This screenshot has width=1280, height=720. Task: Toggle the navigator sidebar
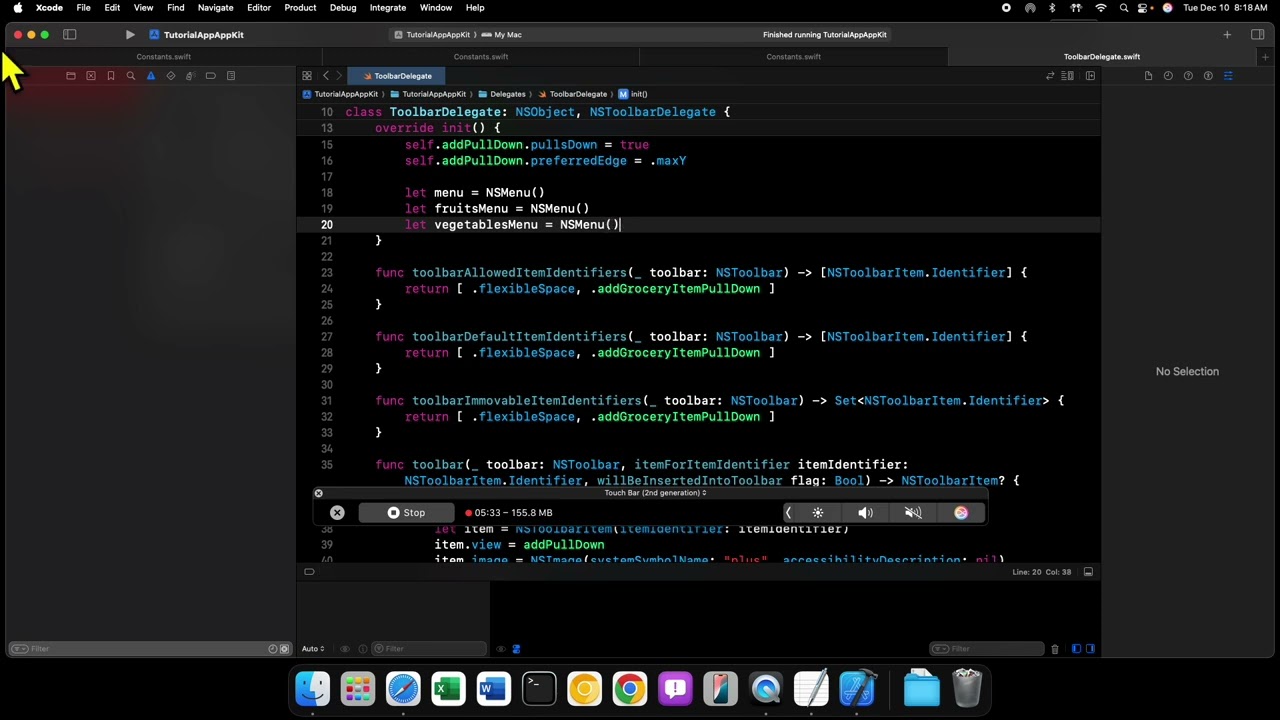70,35
